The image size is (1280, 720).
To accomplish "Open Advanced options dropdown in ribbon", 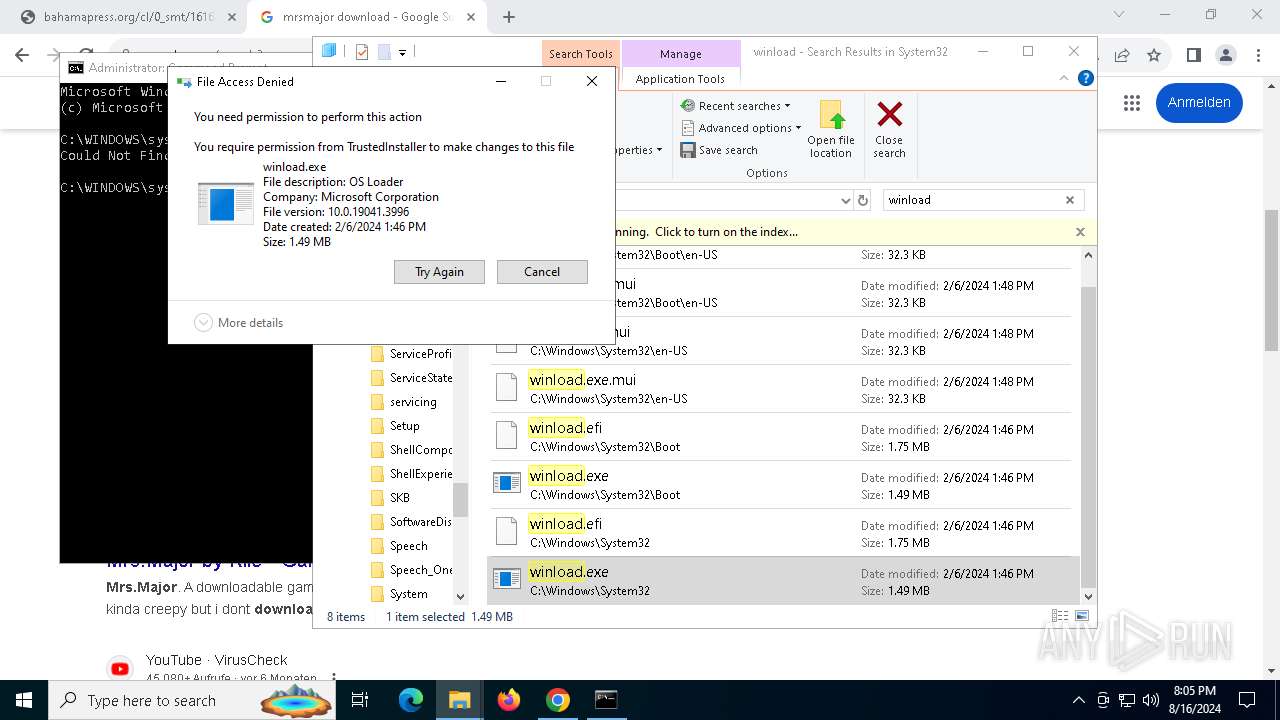I will tap(741, 128).
